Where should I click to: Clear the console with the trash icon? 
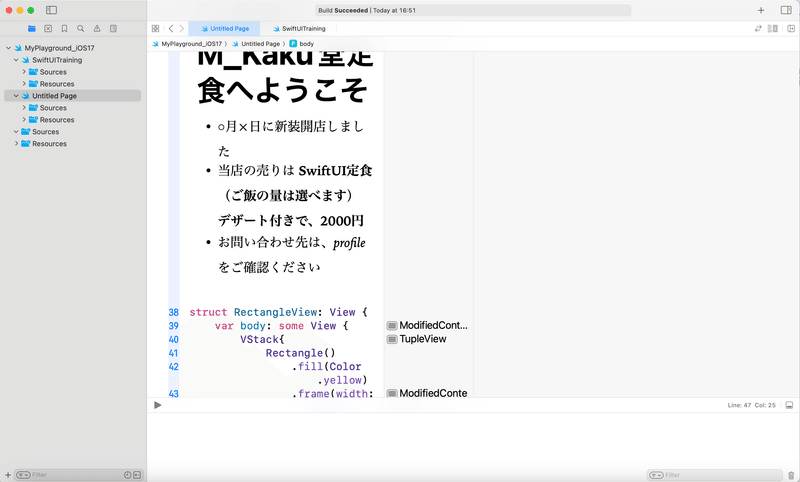click(x=791, y=475)
